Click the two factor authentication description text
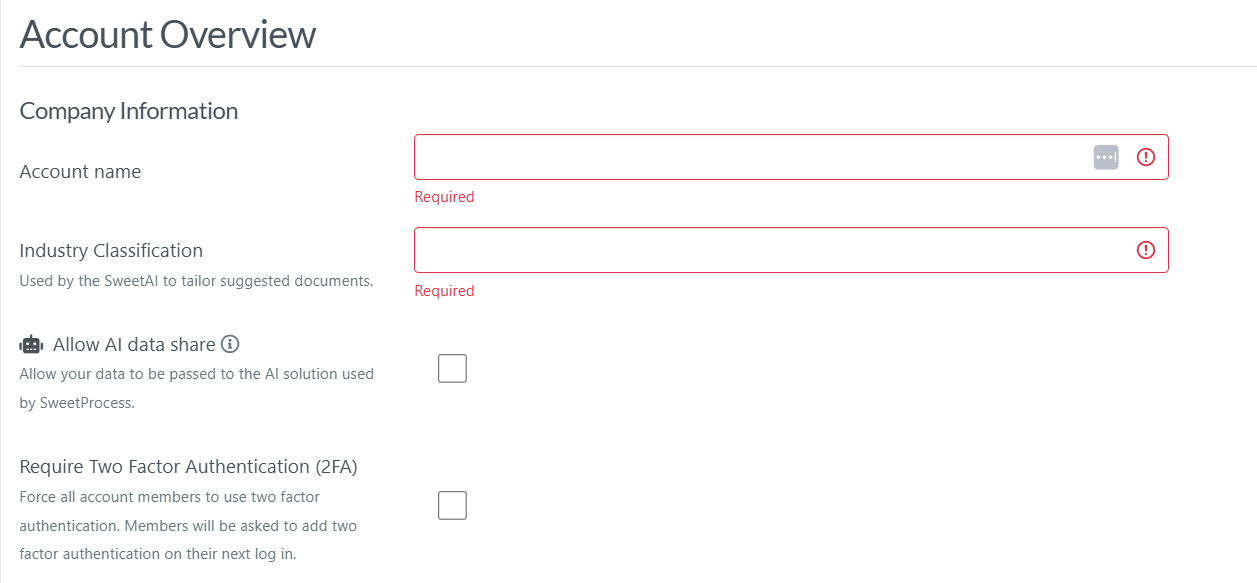This screenshot has width=1257, height=583. pyautogui.click(x=188, y=525)
